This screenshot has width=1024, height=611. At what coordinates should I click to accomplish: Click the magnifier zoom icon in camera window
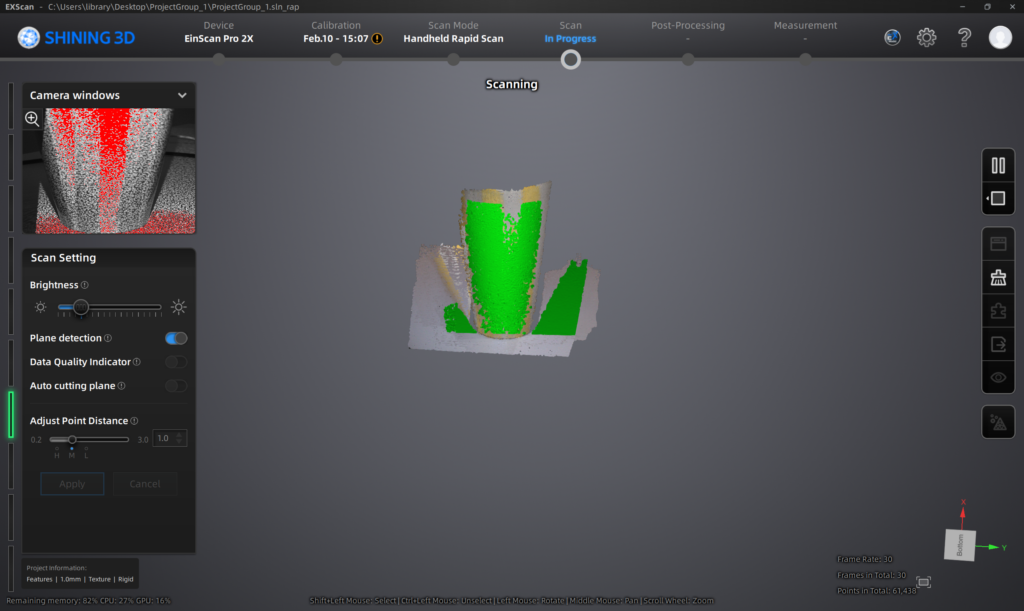pos(32,119)
